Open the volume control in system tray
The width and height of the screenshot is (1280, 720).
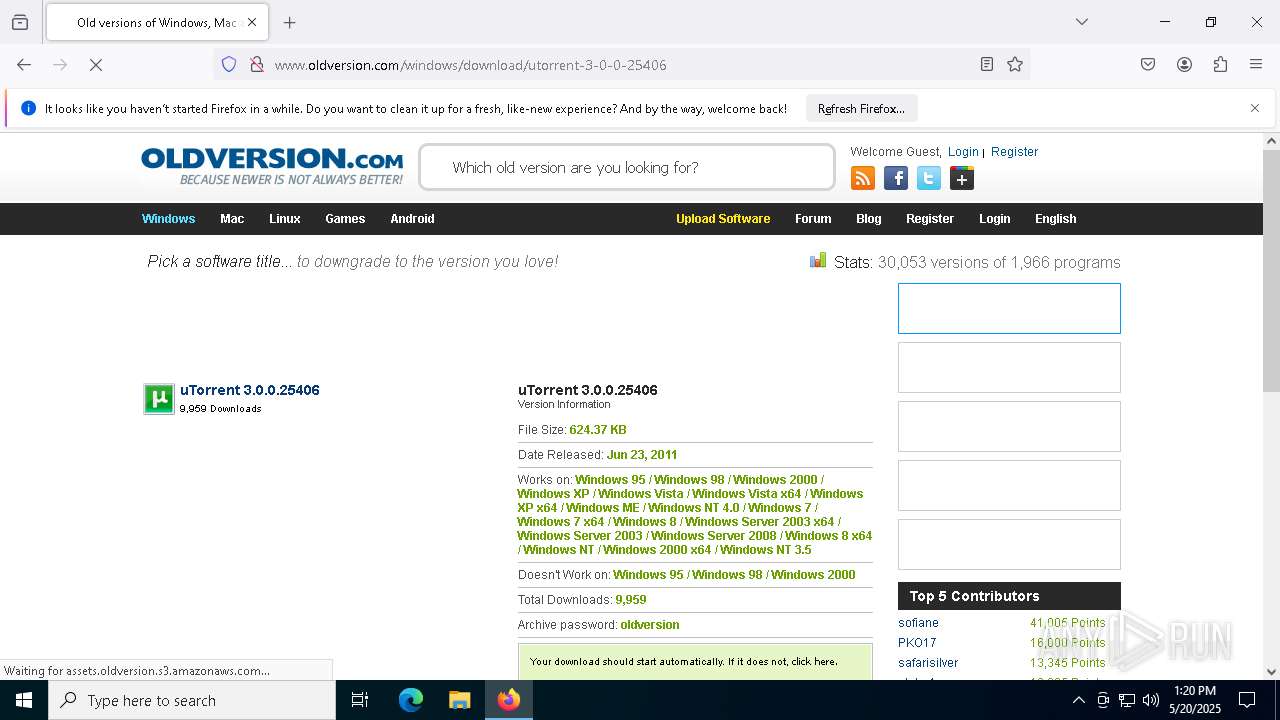pos(1151,700)
